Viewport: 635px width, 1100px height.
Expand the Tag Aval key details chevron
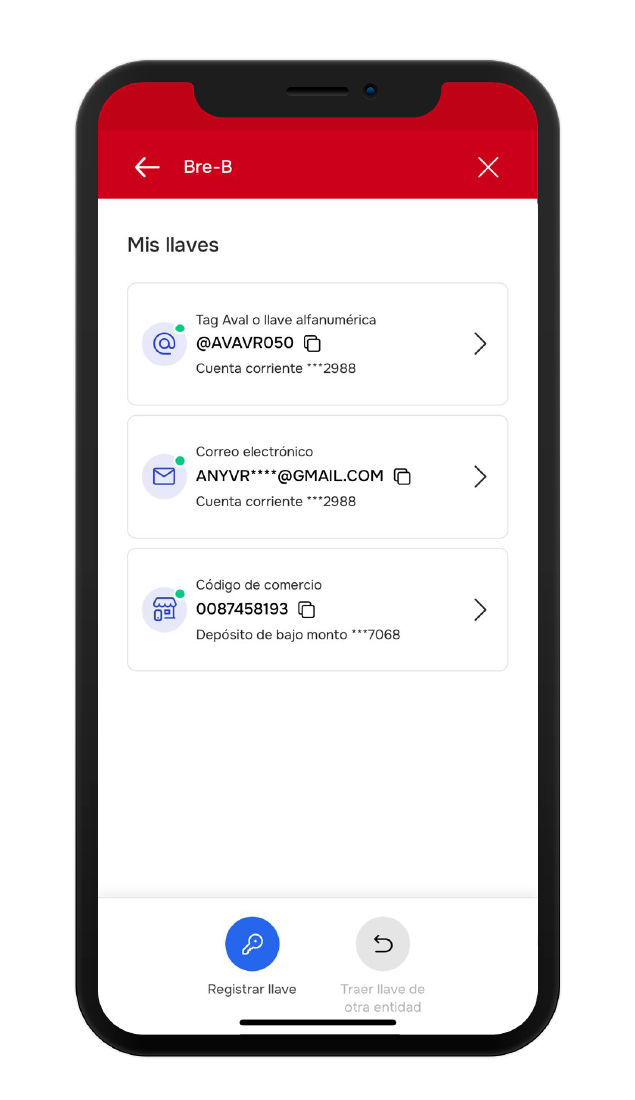click(x=480, y=344)
